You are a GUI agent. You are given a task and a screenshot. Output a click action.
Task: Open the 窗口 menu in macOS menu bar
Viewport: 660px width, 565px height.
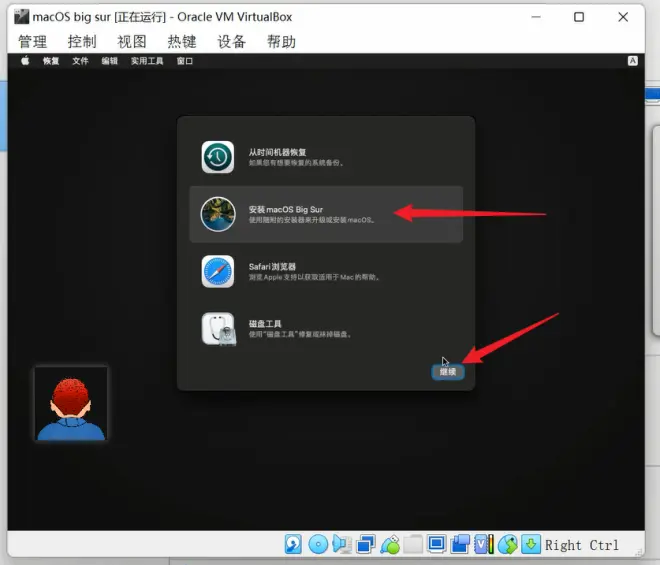pos(185,61)
